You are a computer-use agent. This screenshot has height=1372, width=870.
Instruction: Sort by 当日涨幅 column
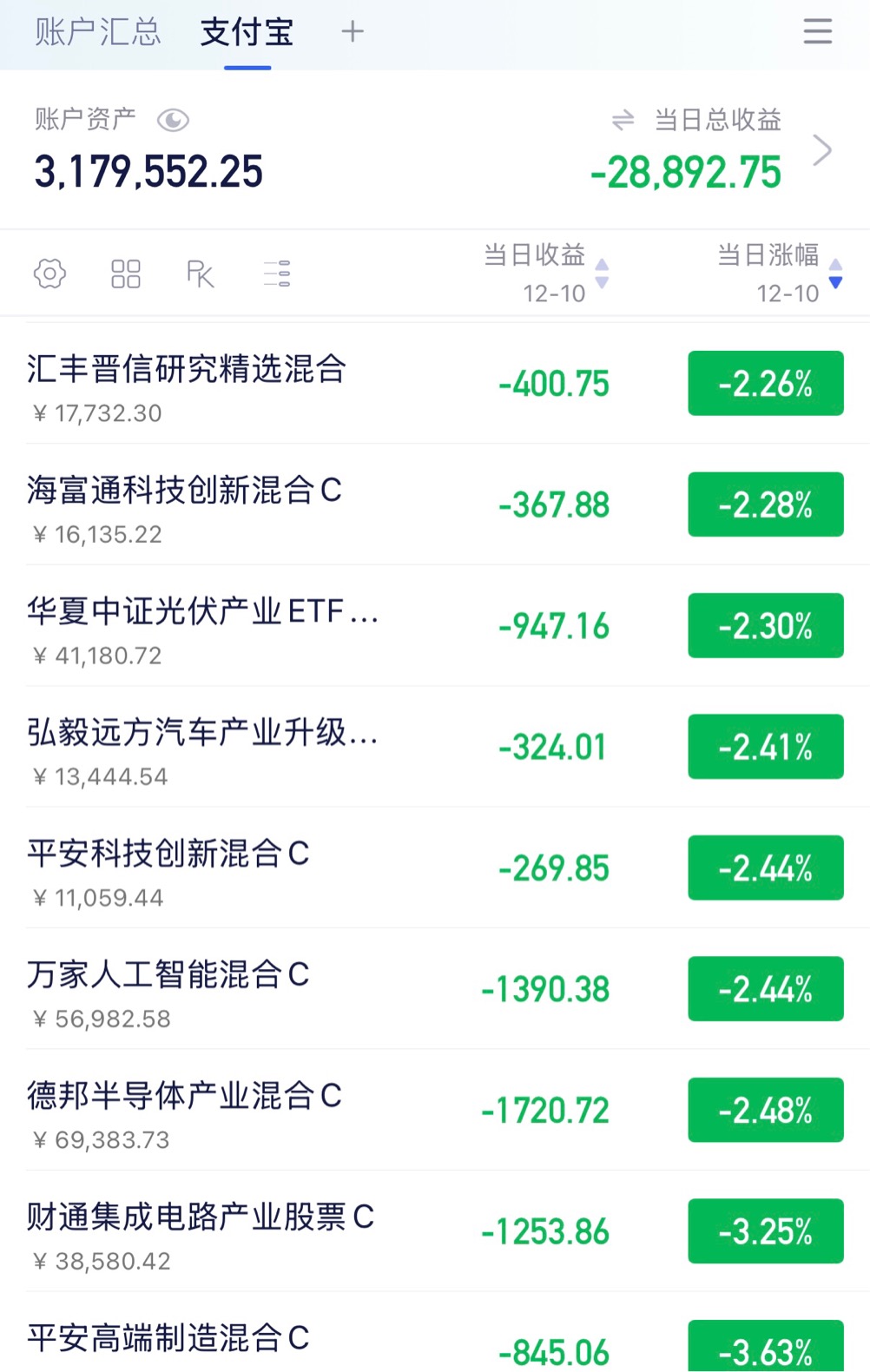[779, 273]
